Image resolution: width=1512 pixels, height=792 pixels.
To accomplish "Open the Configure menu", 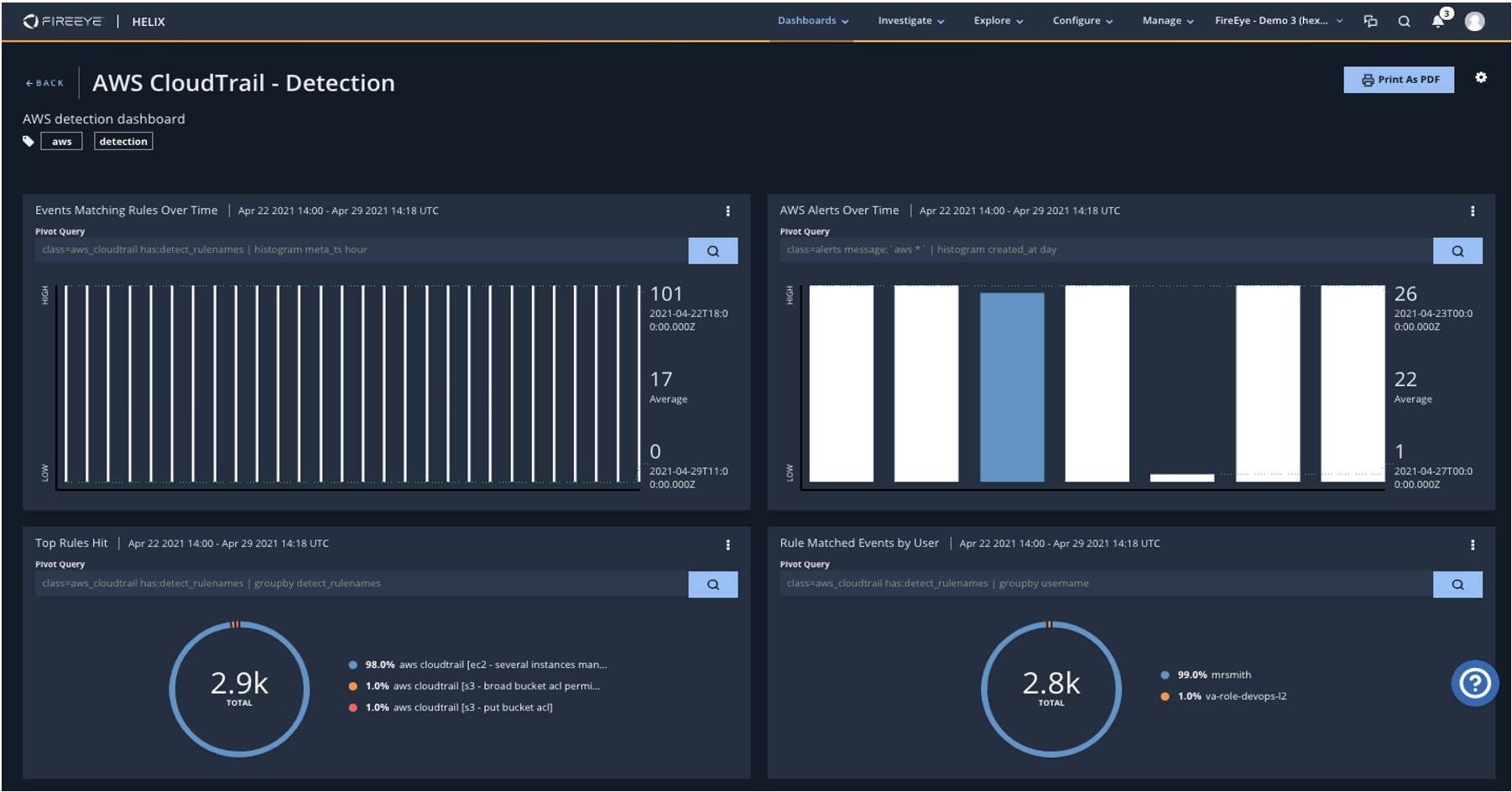I will (1082, 21).
